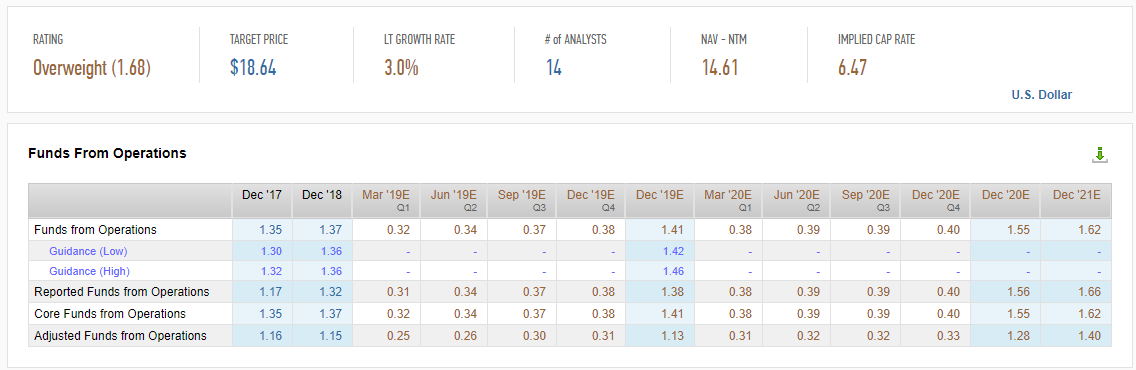Click the Overweight (1.68) rating value
This screenshot has width=1136, height=370.
[92, 68]
